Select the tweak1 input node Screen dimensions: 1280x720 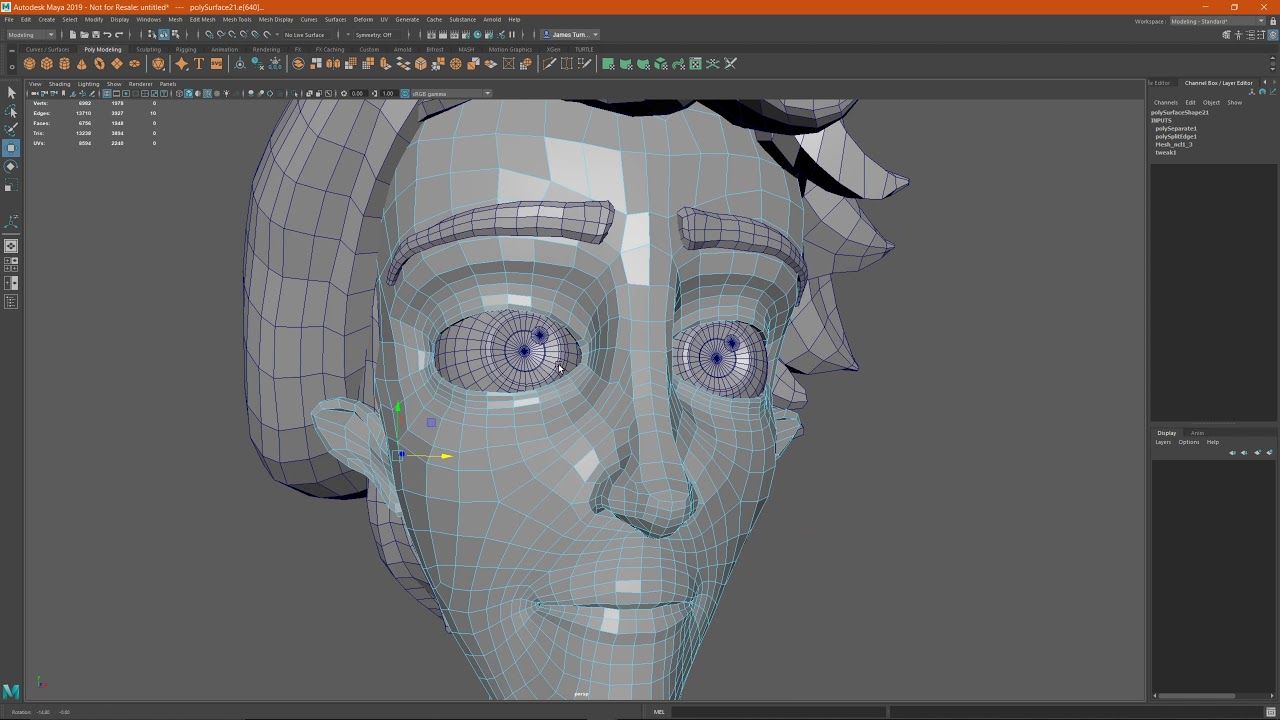click(1166, 153)
